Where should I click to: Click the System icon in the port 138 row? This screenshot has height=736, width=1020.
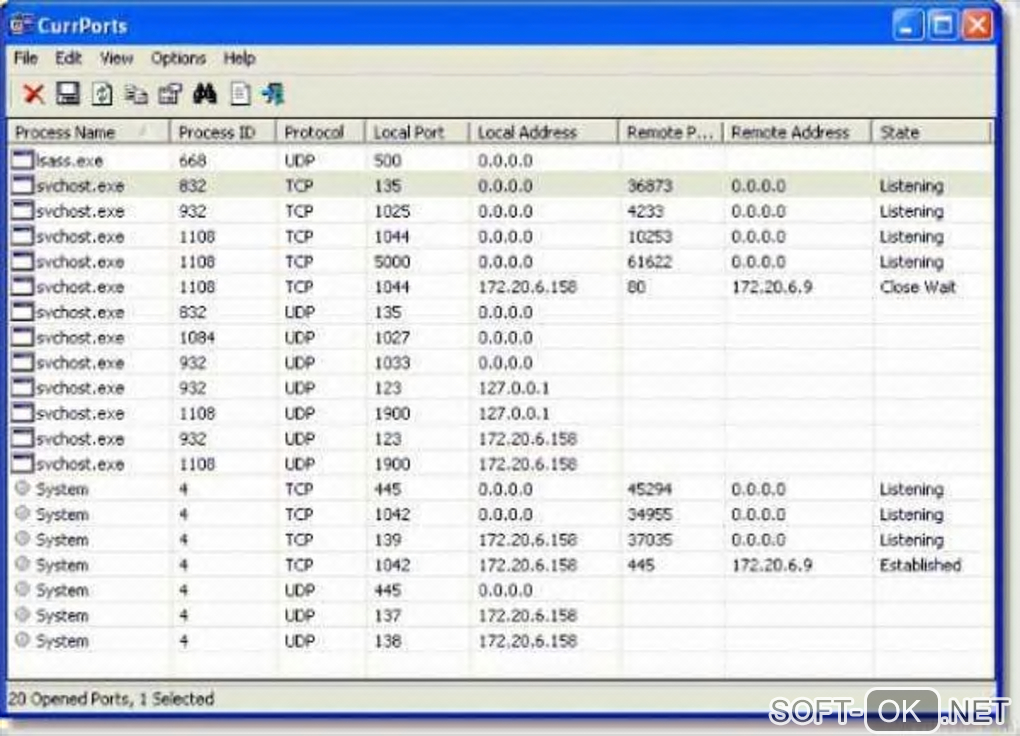(x=23, y=639)
